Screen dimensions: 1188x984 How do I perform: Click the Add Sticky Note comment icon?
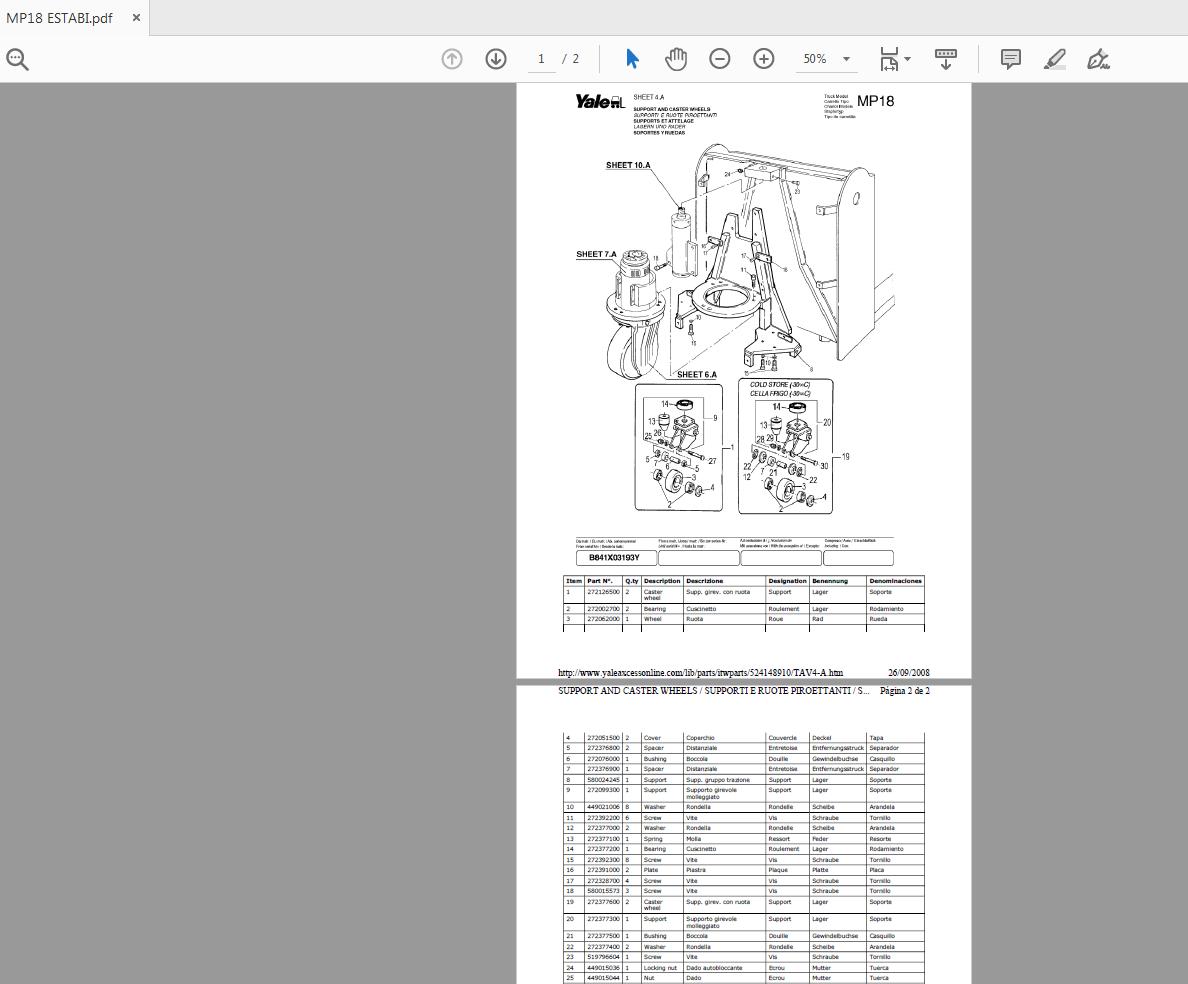pos(1010,59)
